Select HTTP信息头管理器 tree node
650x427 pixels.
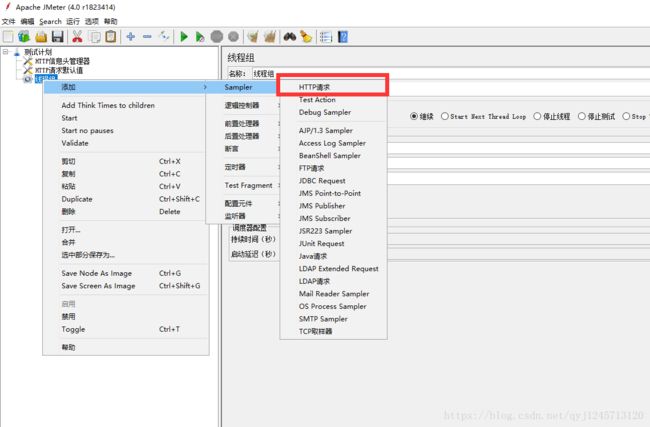(62, 61)
